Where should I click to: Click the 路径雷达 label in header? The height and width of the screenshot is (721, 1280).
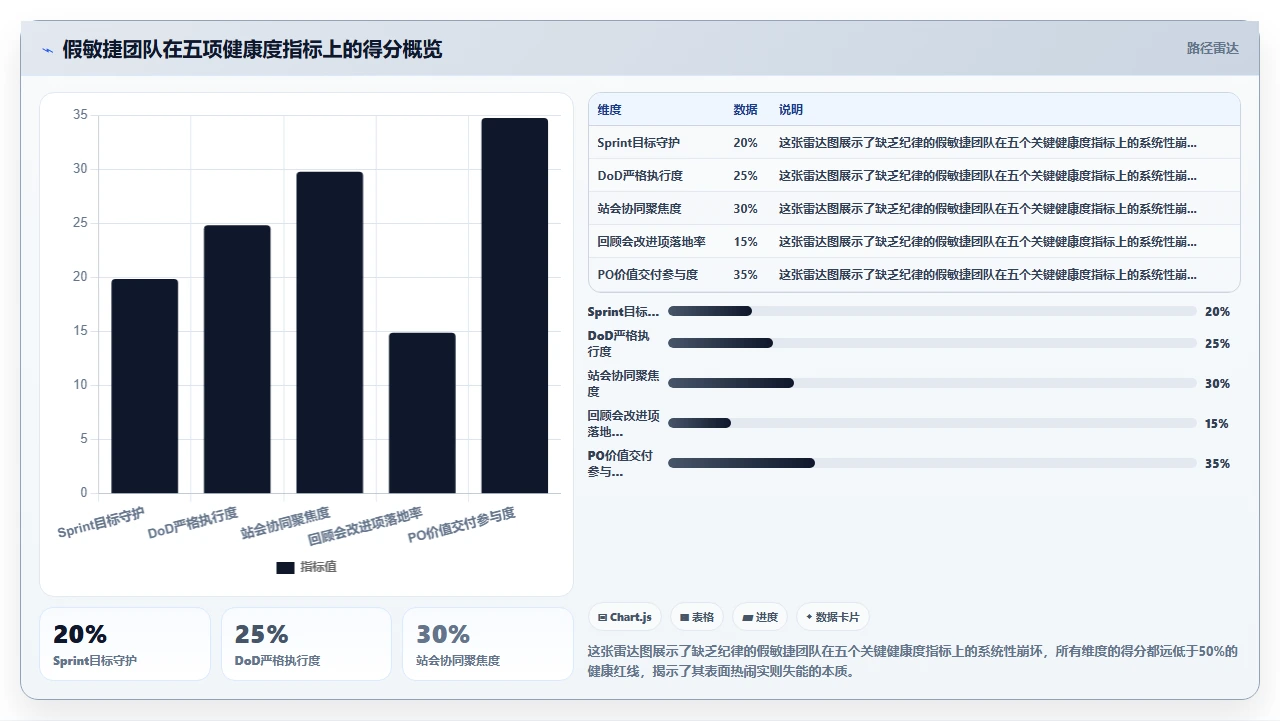(1213, 48)
